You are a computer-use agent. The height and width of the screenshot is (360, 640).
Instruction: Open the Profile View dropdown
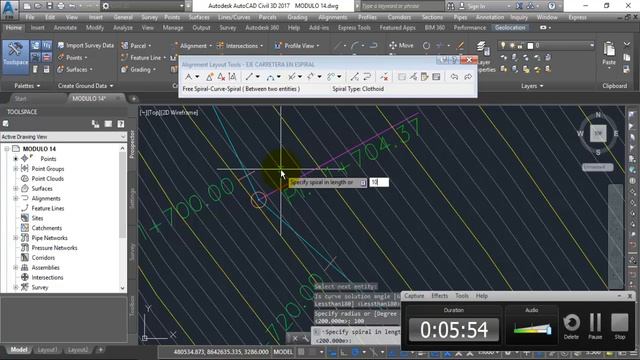[x=297, y=46]
